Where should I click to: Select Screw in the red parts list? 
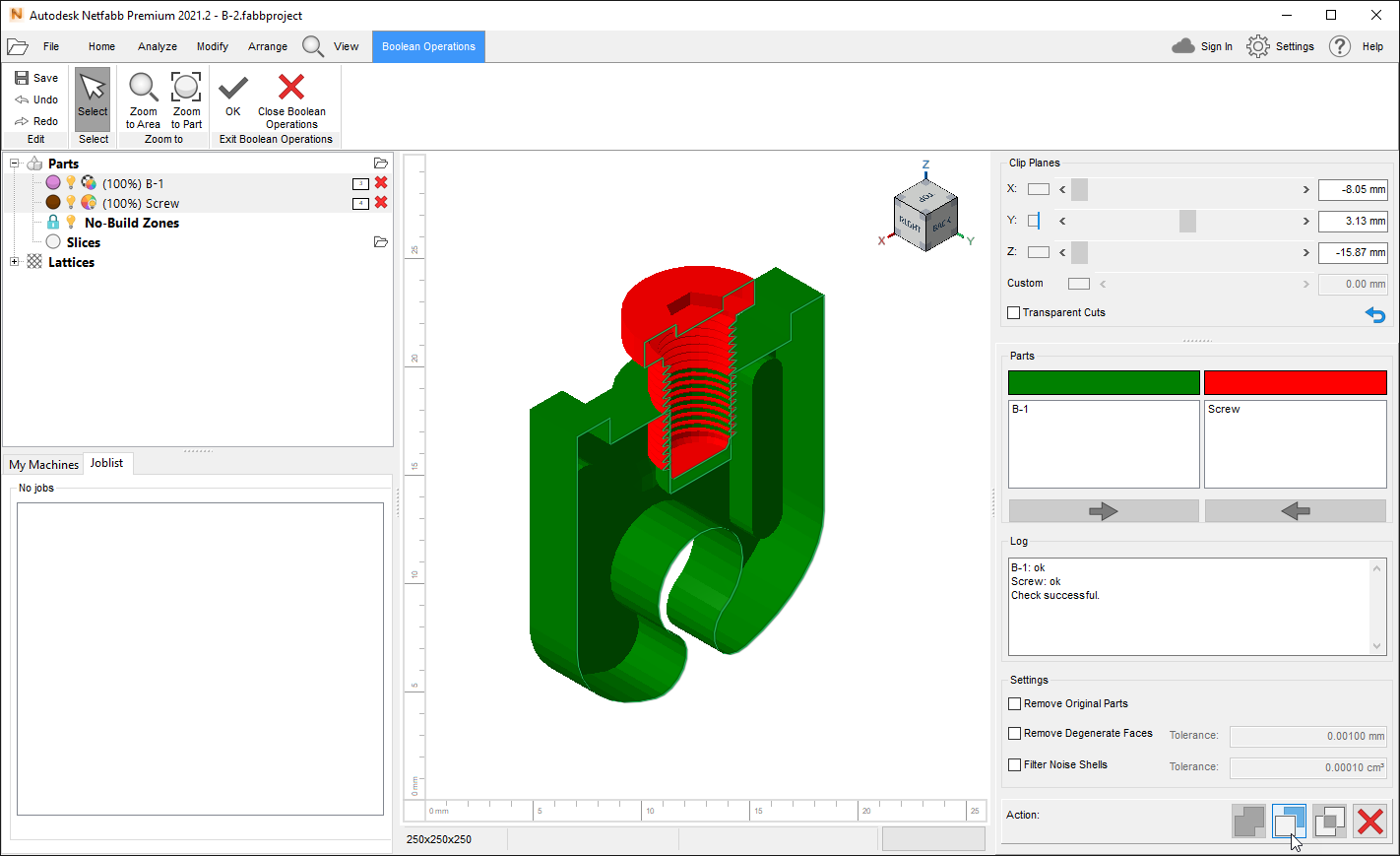[x=1224, y=409]
